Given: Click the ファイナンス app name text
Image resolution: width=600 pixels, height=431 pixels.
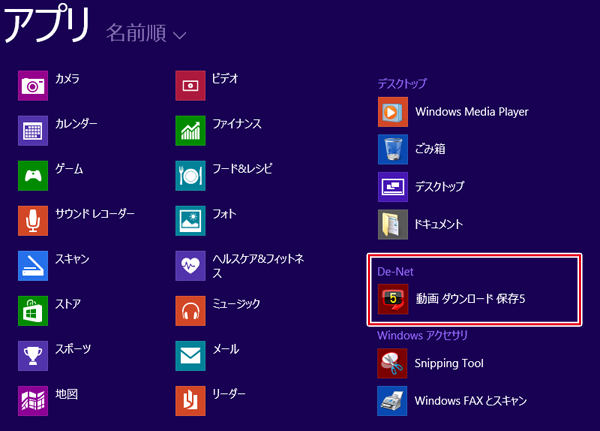Looking at the screenshot, I should coord(237,124).
